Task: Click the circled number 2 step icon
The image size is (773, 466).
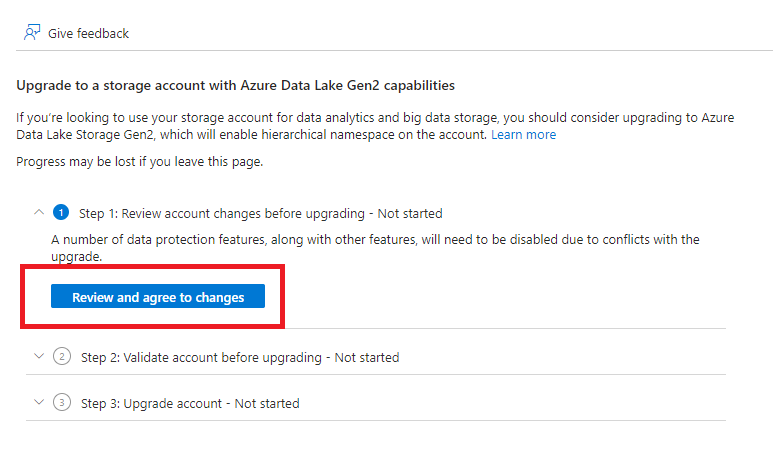Action: (61, 357)
